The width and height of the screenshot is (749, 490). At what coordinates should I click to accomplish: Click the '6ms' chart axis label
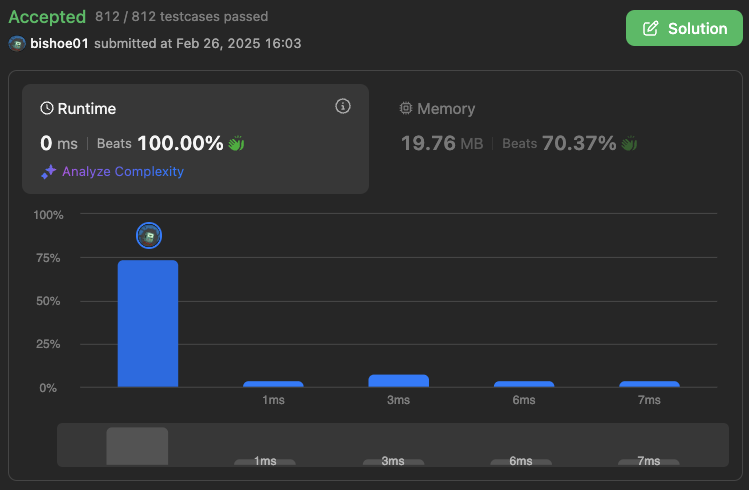524,400
